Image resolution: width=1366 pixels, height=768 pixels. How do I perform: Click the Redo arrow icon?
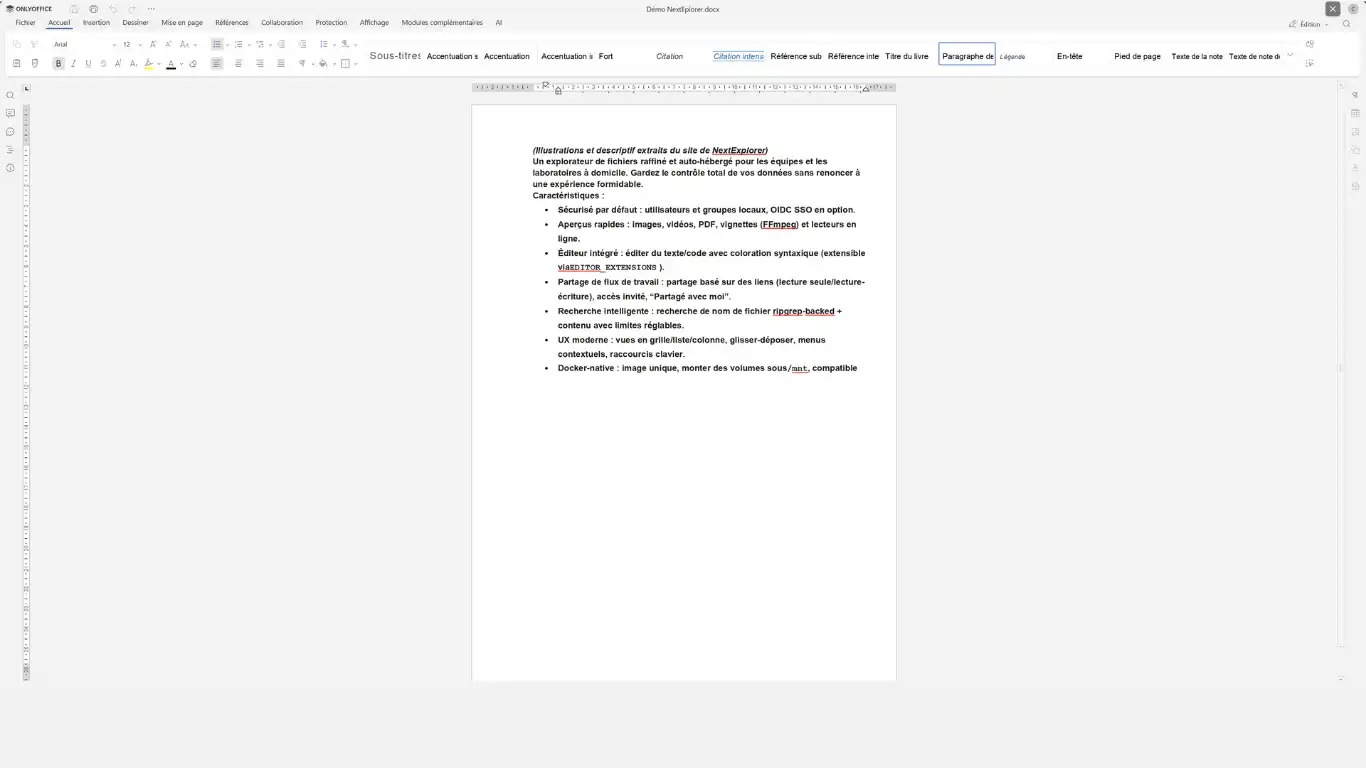click(132, 9)
